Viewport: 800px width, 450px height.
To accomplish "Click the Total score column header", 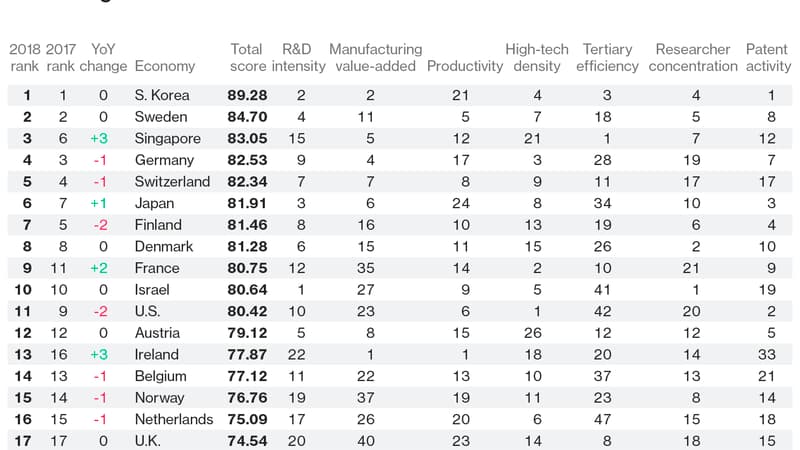I will pyautogui.click(x=247, y=58).
